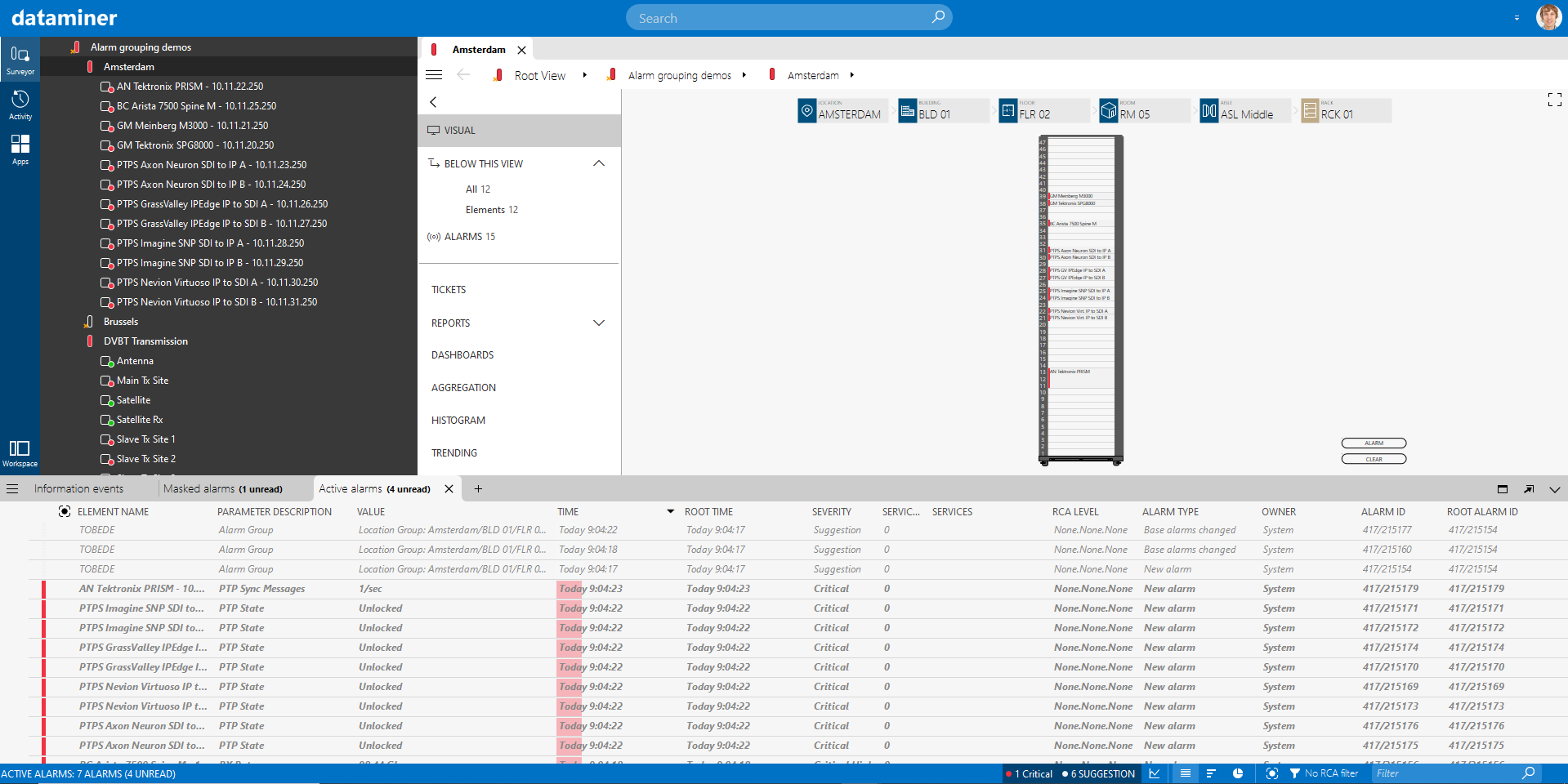Open the Activity module in the sidebar
This screenshot has width=1568, height=784.
20,104
